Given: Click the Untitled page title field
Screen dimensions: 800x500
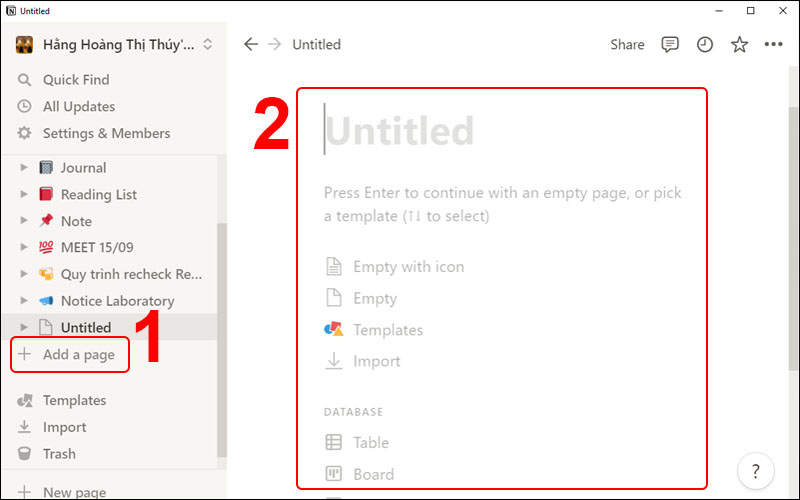Looking at the screenshot, I should [x=400, y=131].
